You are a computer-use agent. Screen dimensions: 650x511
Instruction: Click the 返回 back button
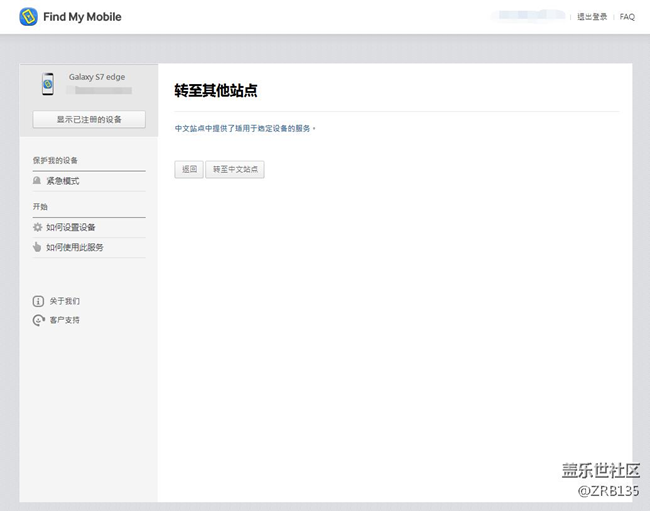tap(189, 169)
